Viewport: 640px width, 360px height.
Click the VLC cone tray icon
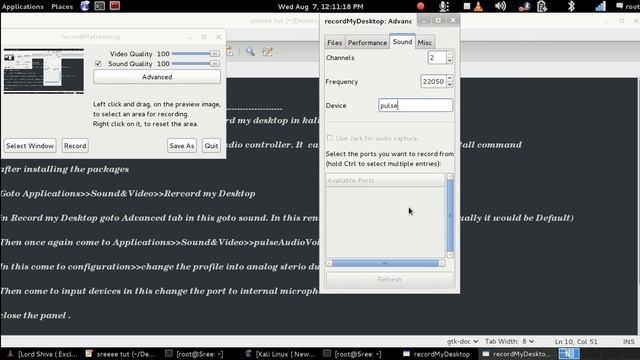point(478,6)
